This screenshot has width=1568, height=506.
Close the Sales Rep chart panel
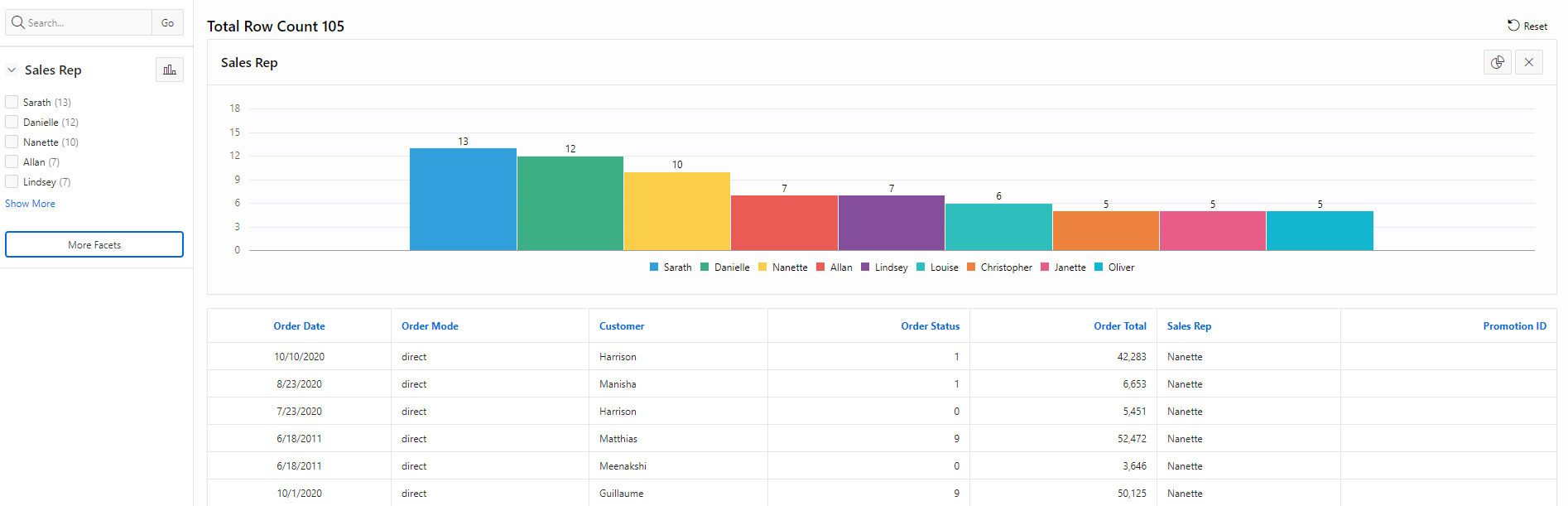tap(1529, 62)
